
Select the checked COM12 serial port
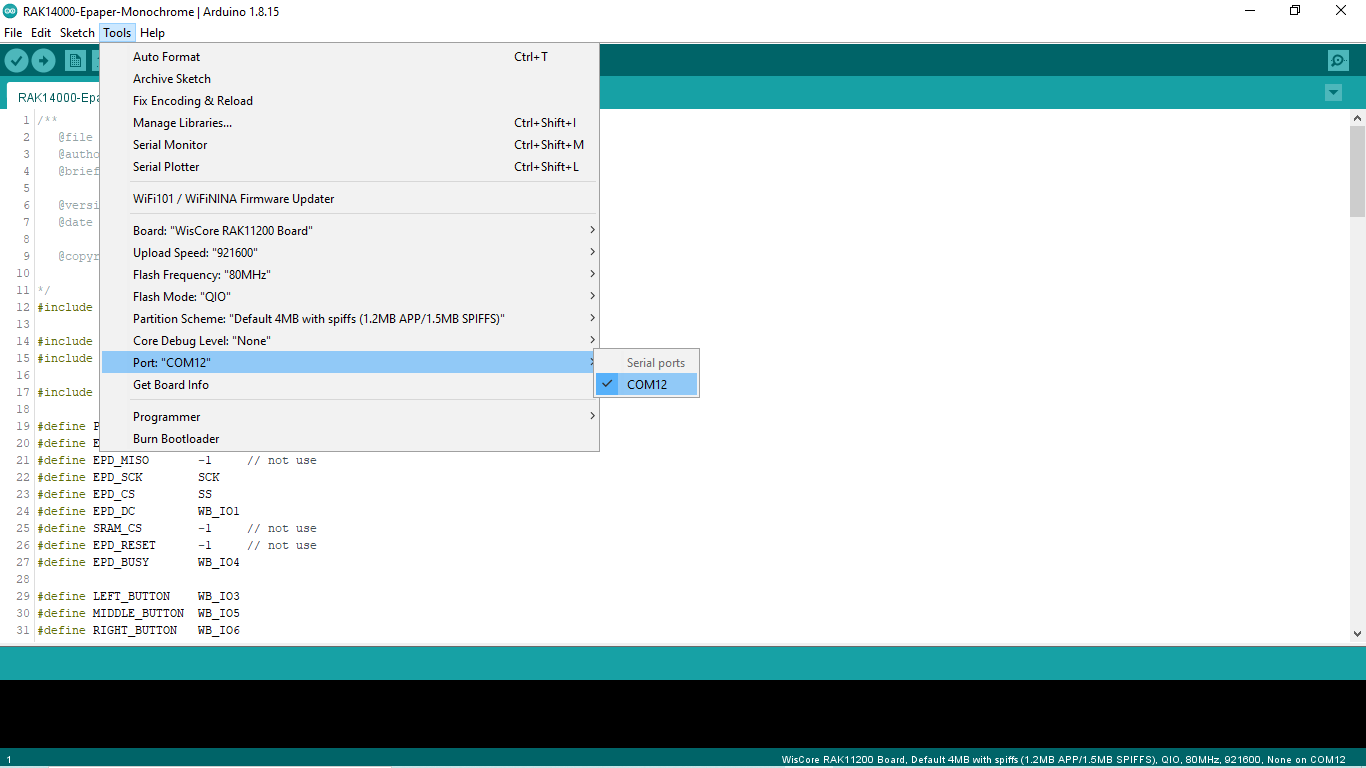[x=647, y=384]
